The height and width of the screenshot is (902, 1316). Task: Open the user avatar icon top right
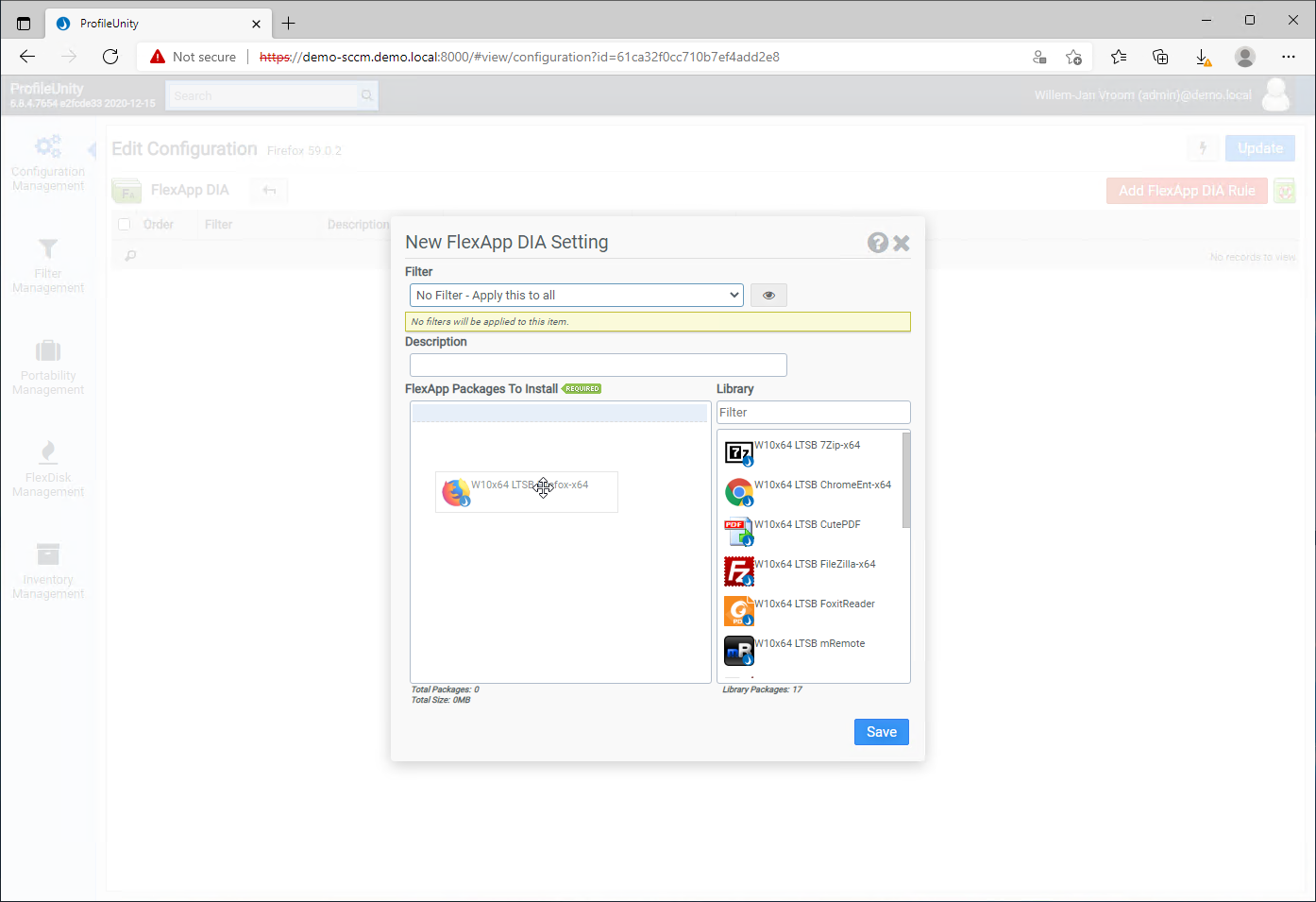[x=1276, y=94]
